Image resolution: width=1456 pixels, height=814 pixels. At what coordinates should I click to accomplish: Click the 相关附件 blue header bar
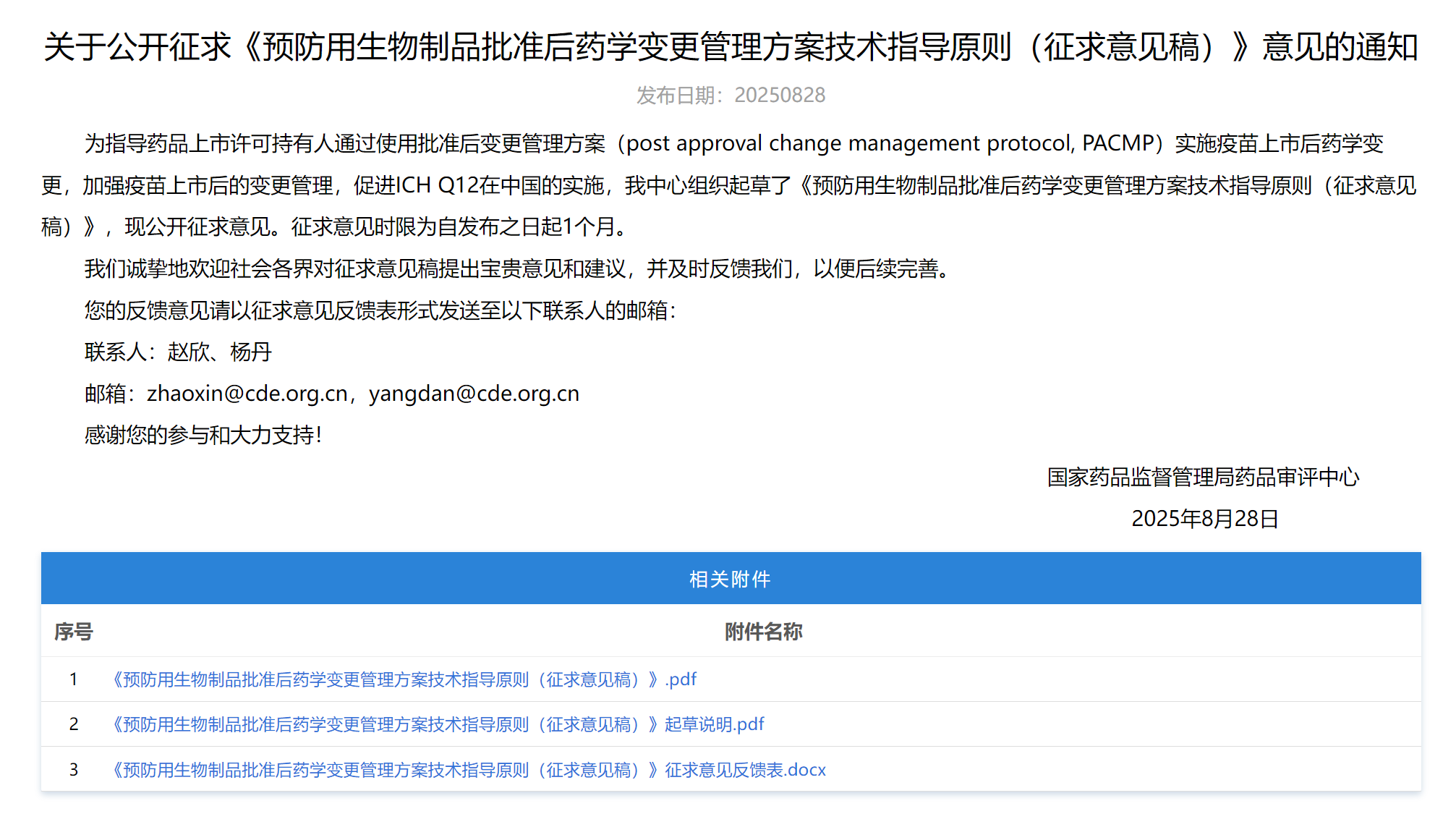[730, 579]
